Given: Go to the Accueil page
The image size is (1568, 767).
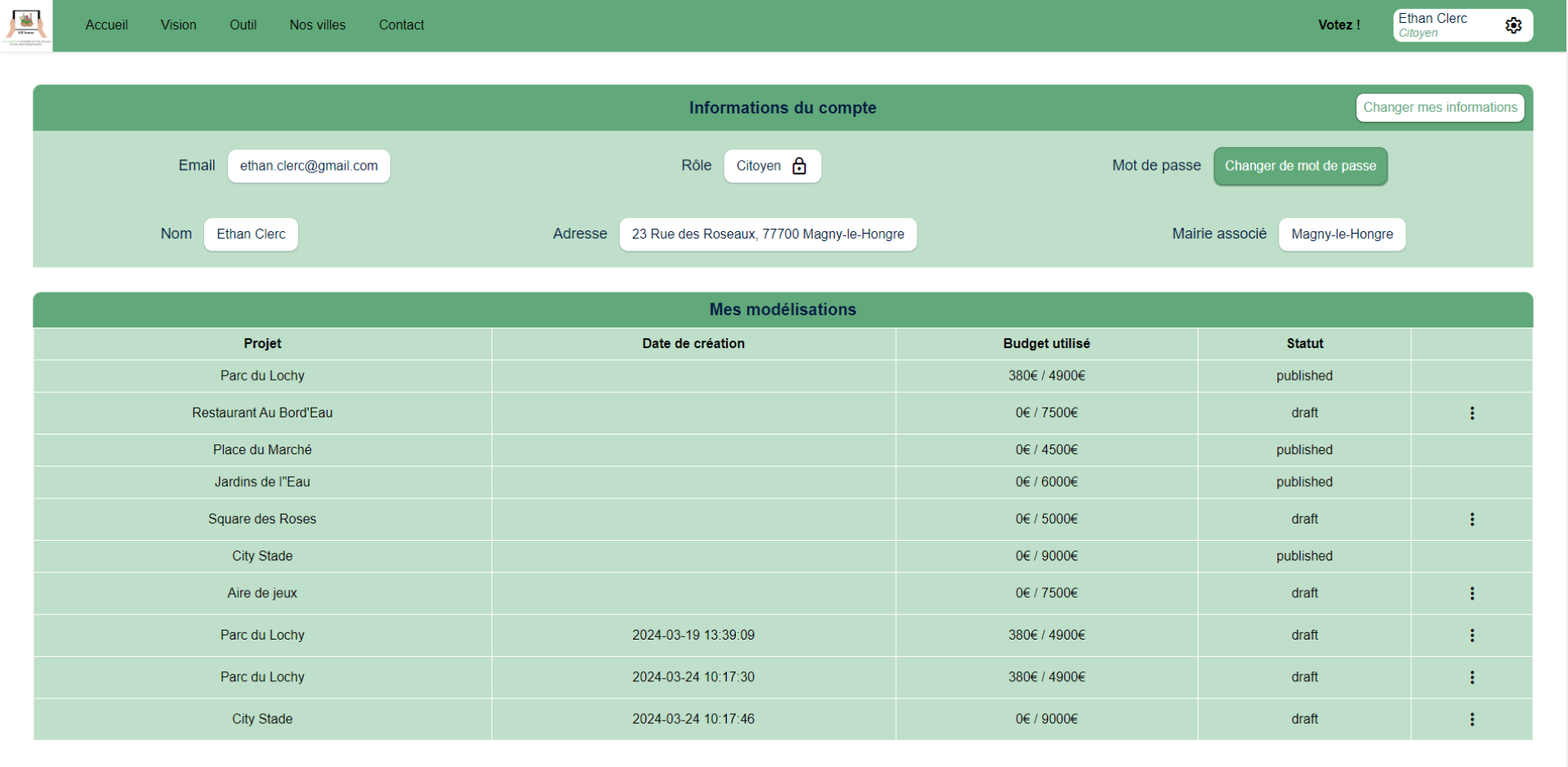Looking at the screenshot, I should click(106, 25).
